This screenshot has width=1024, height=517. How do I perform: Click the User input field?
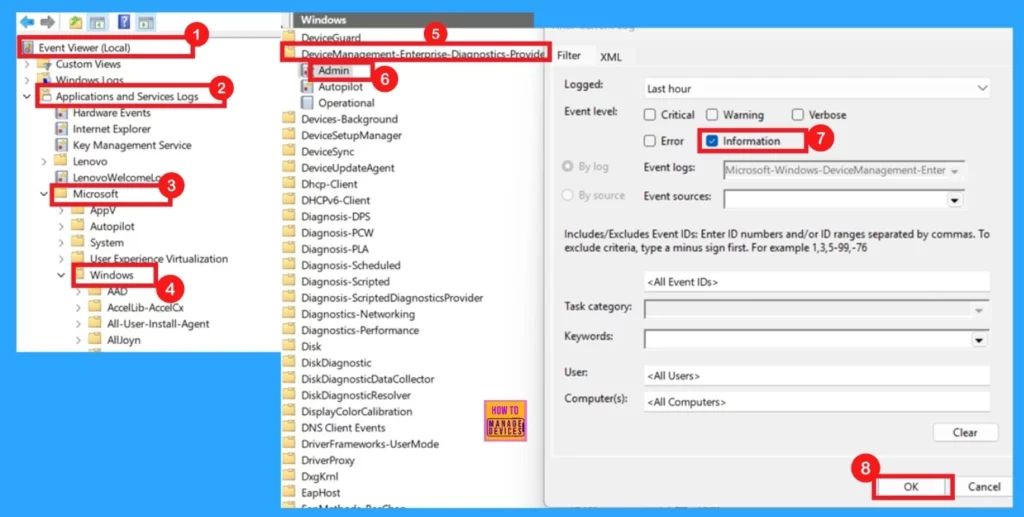pyautogui.click(x=816, y=376)
